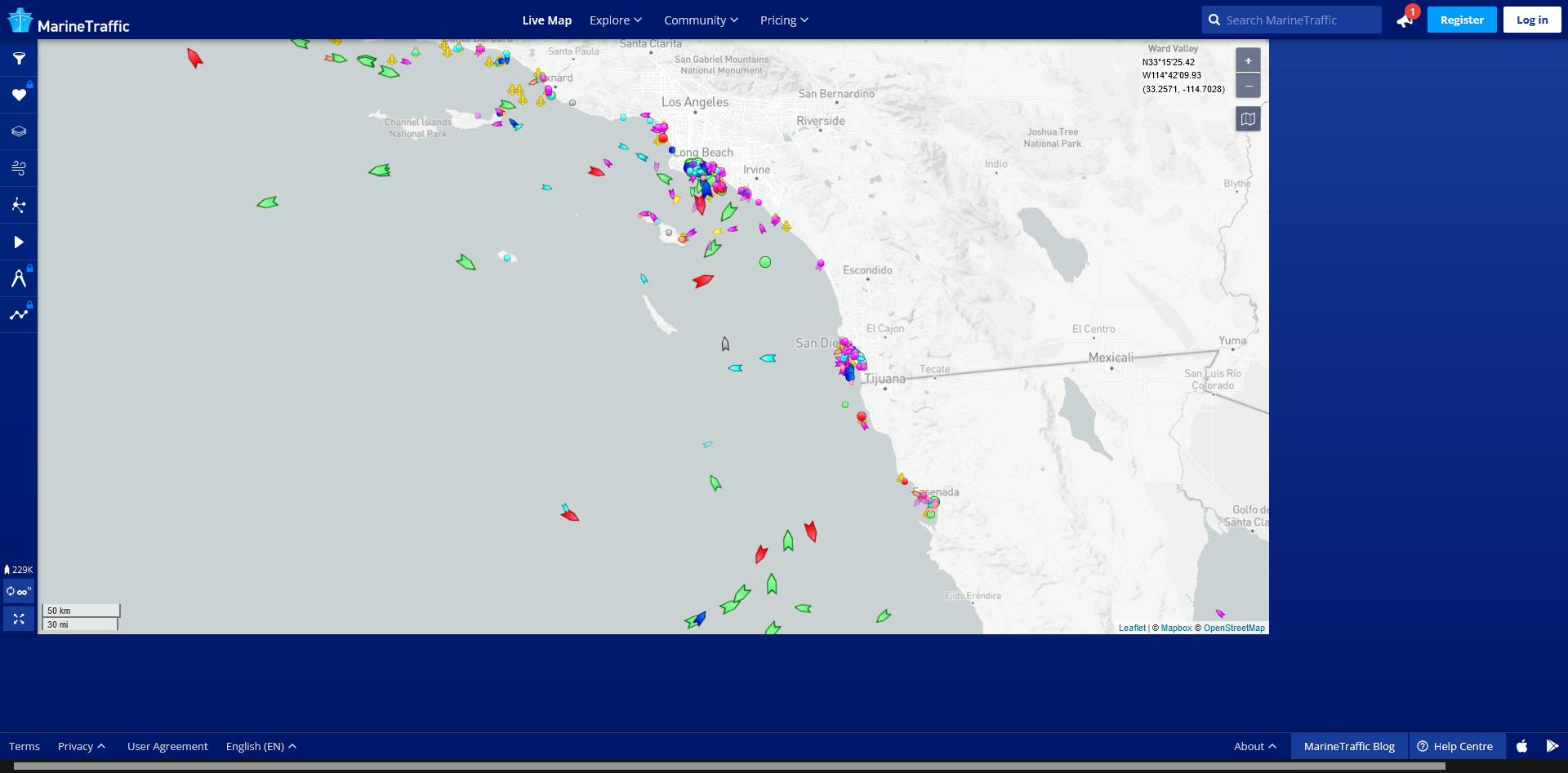Open the Google Play store icon
Screen dimensions: 1568x773
tap(1552, 746)
